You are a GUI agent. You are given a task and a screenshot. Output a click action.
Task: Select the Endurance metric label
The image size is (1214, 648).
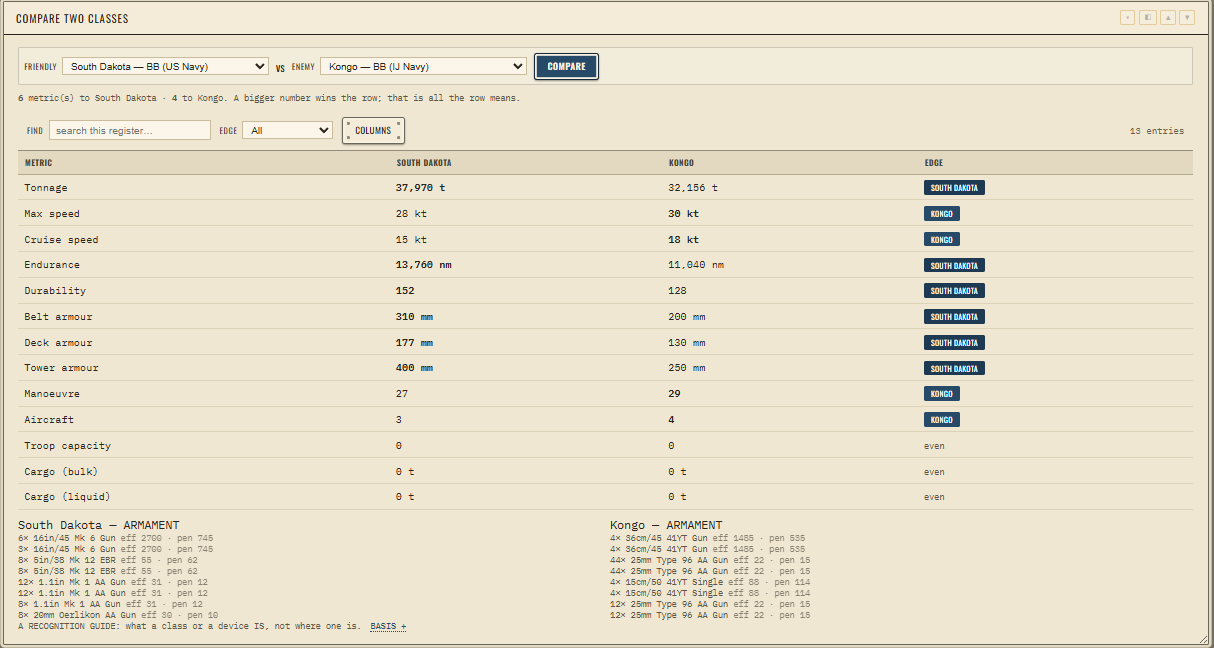52,265
